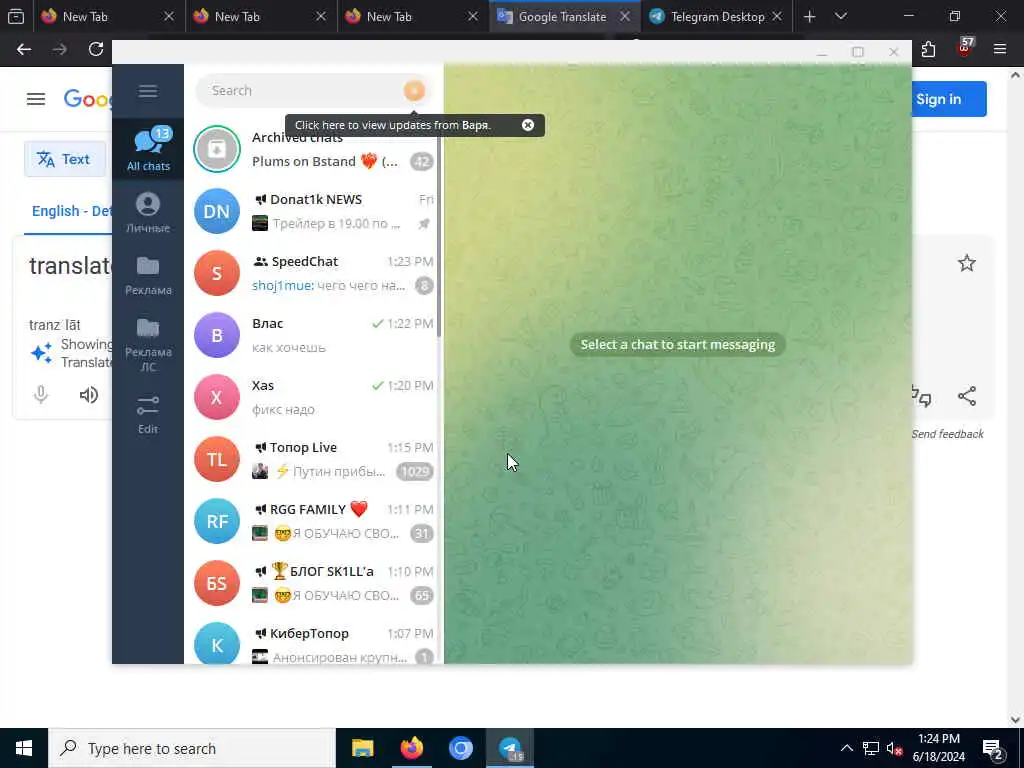This screenshot has height=768, width=1024.
Task: Open the Личные chat folder
Action: click(x=148, y=213)
